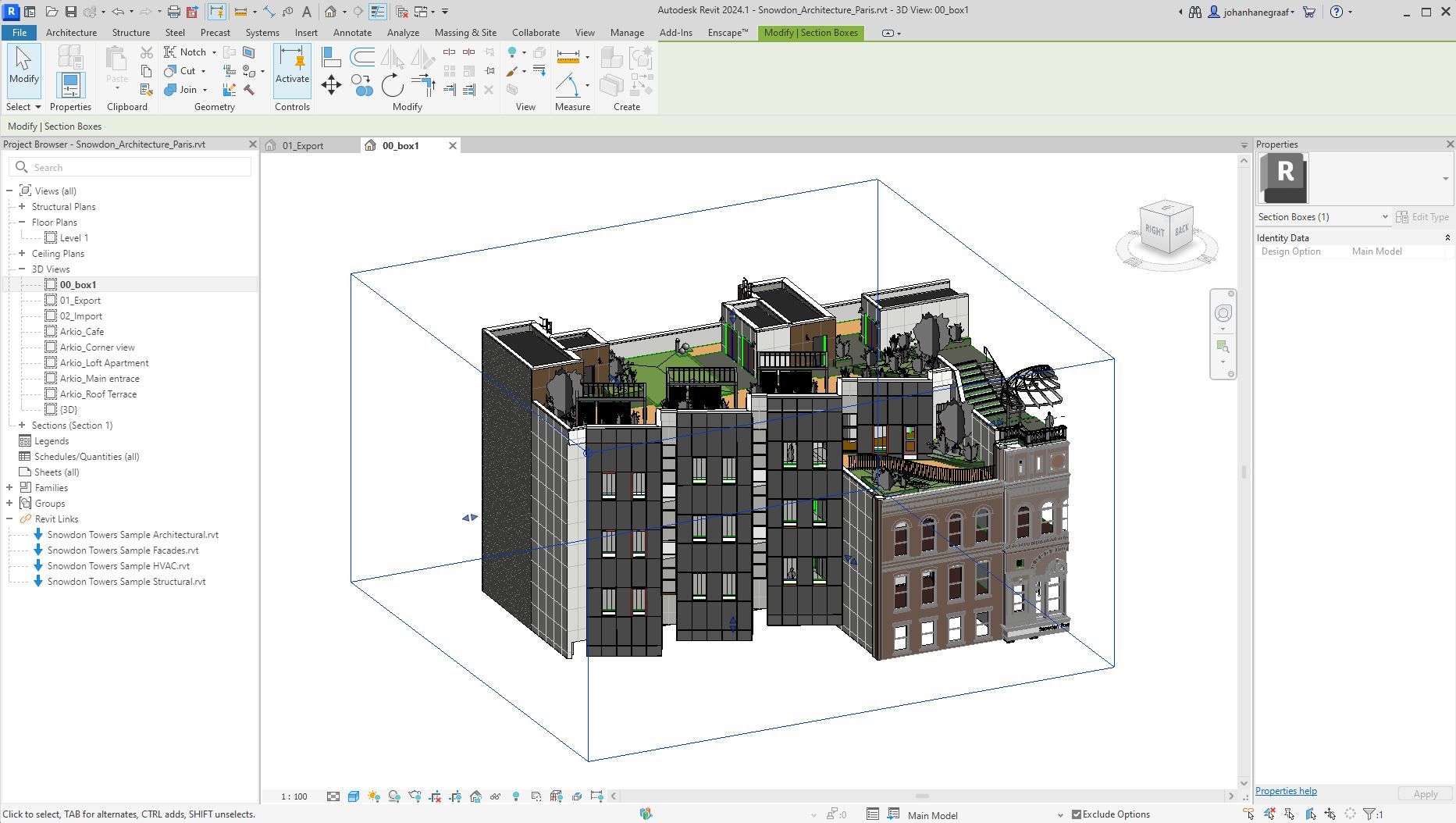Switch to the 01_Export view tab

pos(303,146)
